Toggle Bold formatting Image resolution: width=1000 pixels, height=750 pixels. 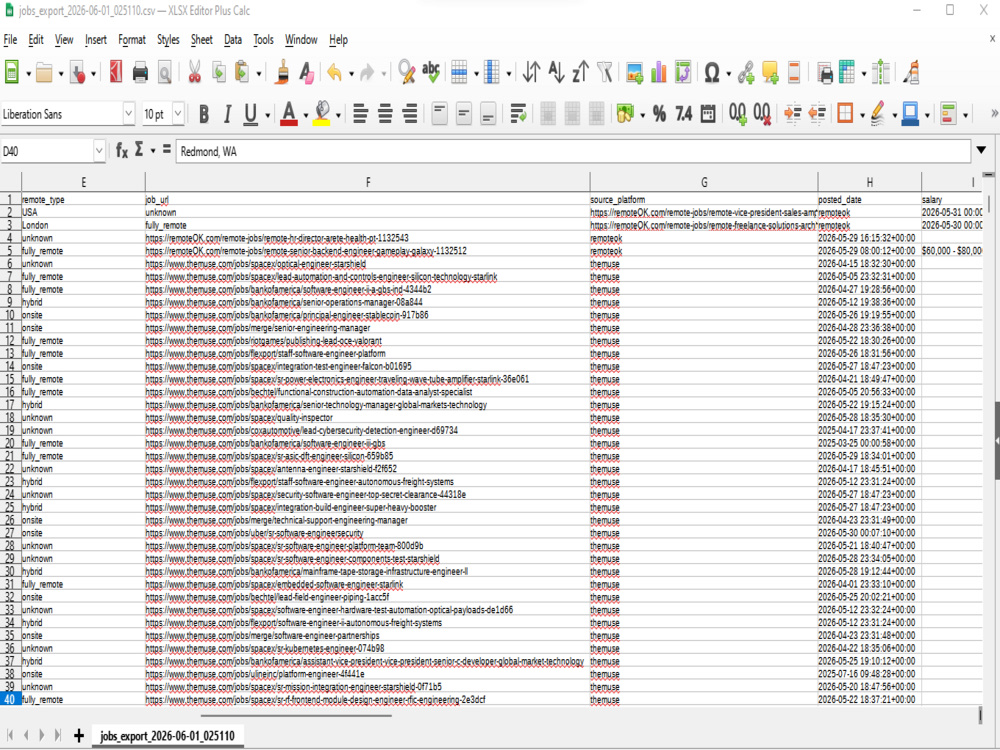pos(203,114)
